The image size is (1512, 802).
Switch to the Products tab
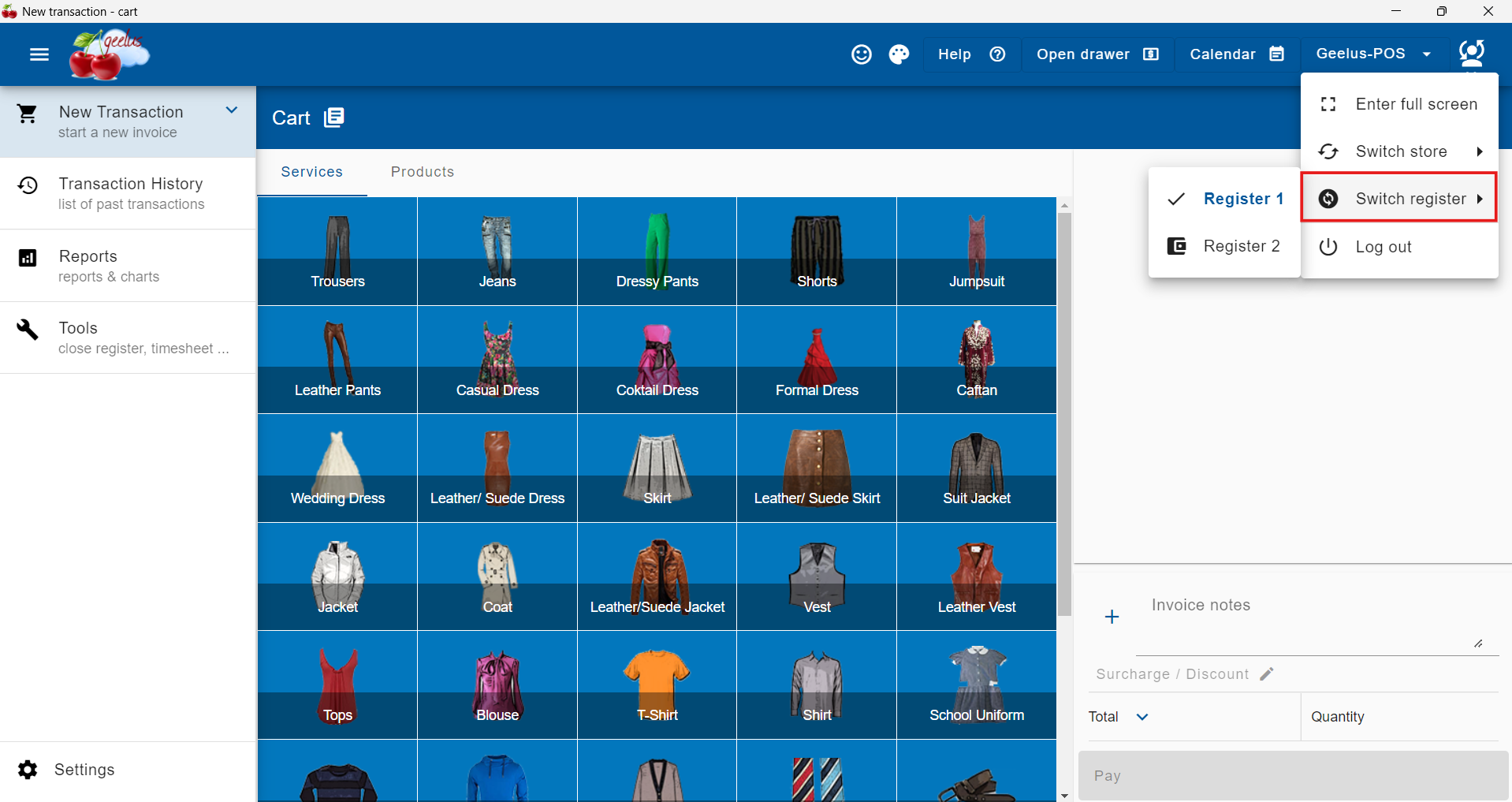[423, 172]
